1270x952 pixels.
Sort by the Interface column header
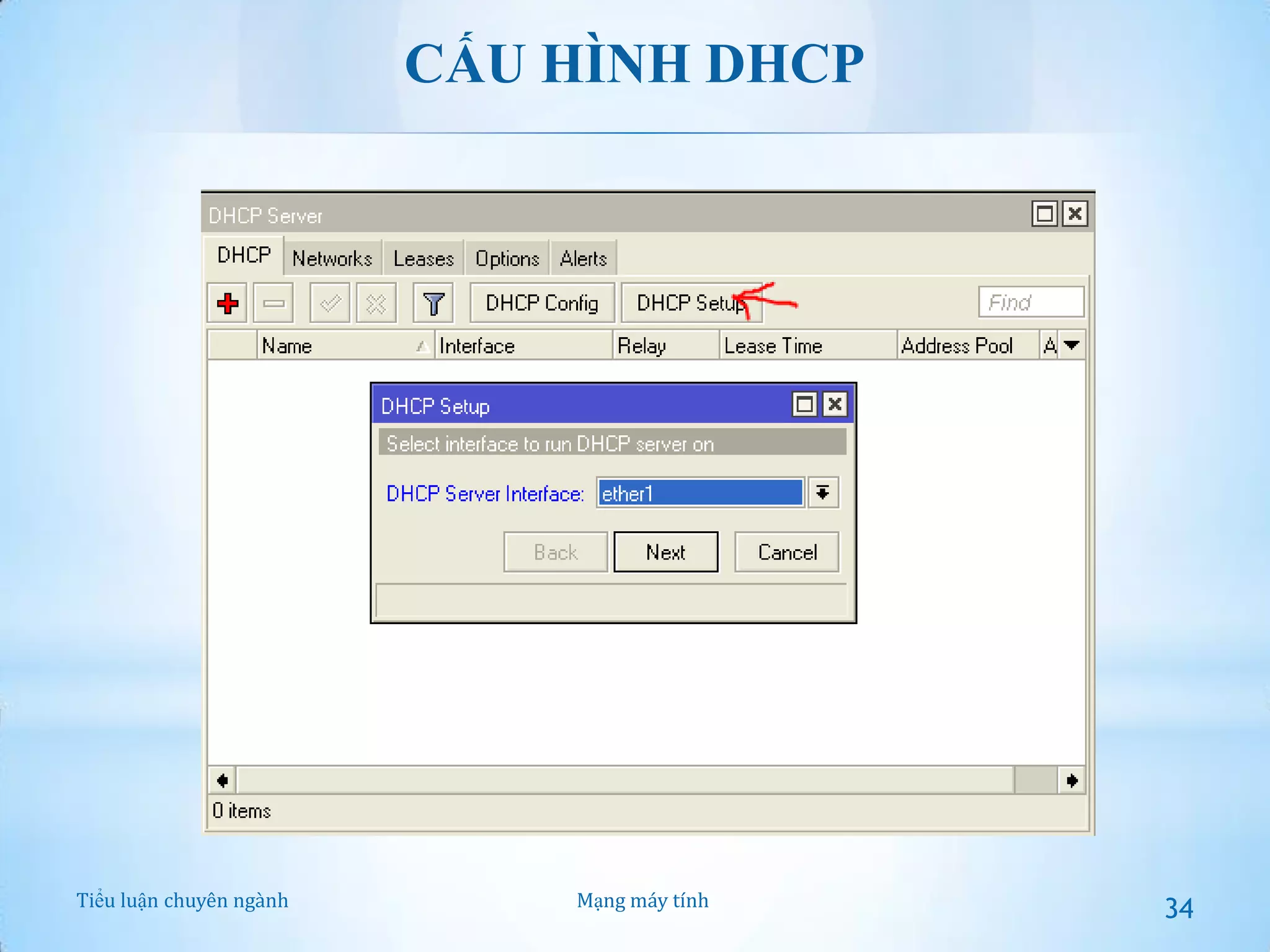coord(525,345)
